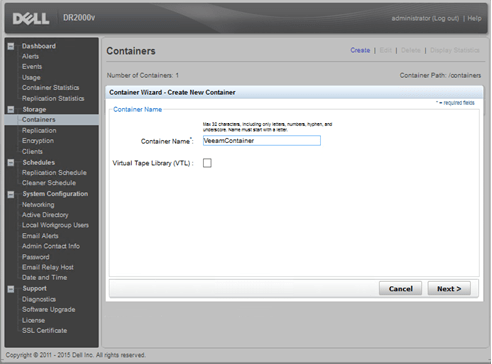Open Date and Time settings
Viewport: 492px width, 364px height.
[x=44, y=278]
